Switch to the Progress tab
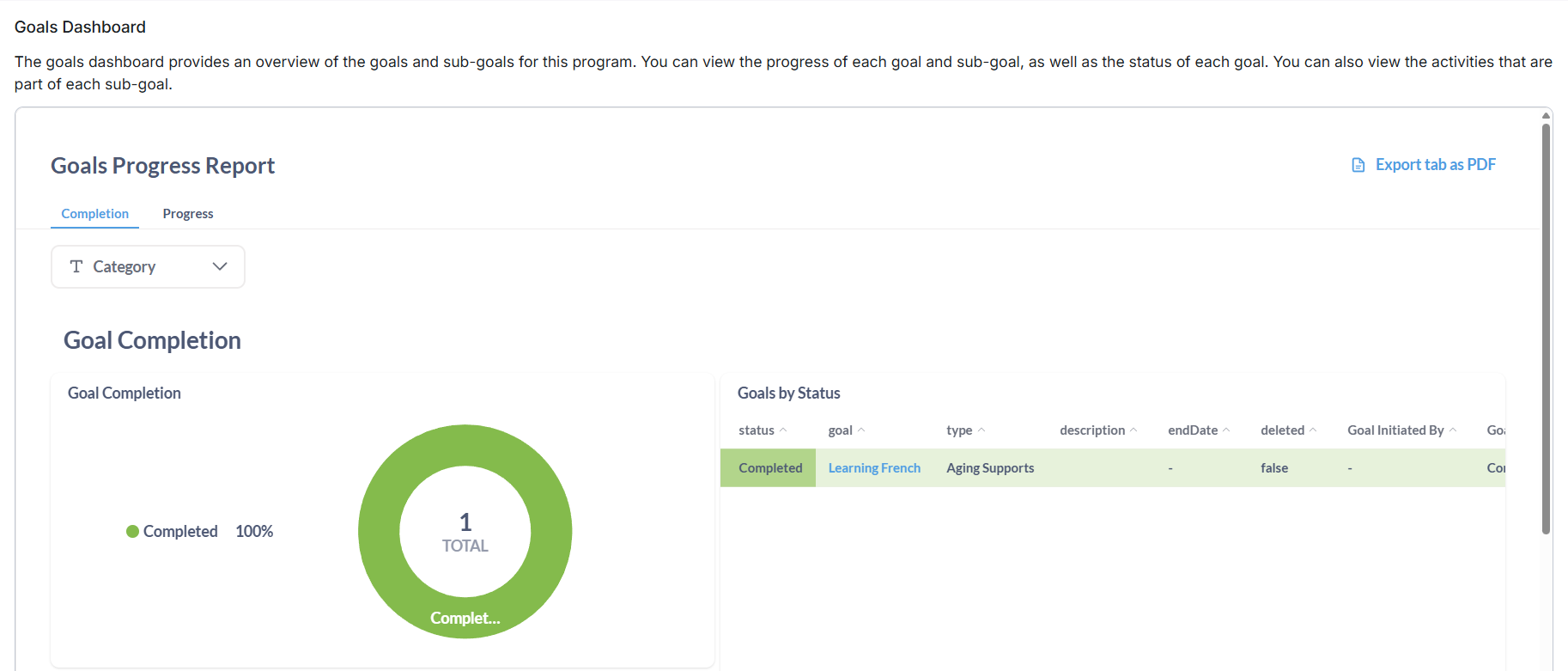The image size is (1568, 671). [x=187, y=213]
